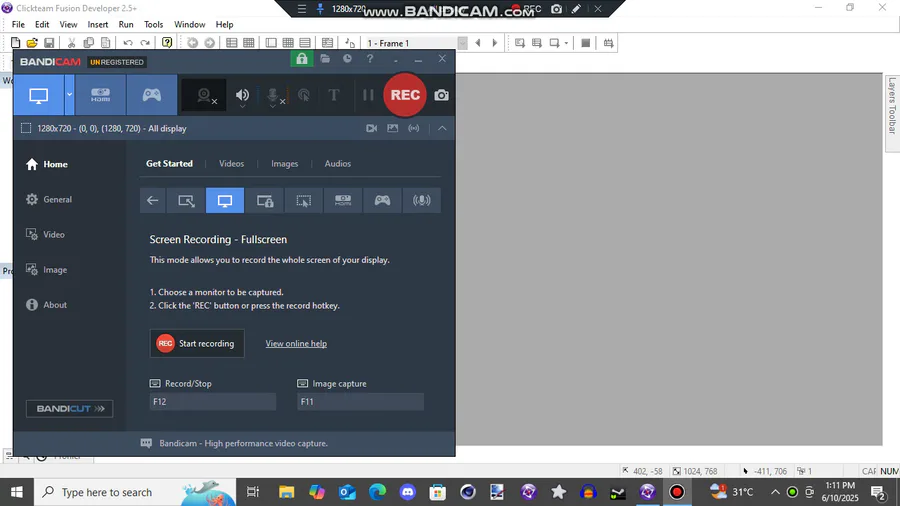Switch to Images tab

coord(285,164)
